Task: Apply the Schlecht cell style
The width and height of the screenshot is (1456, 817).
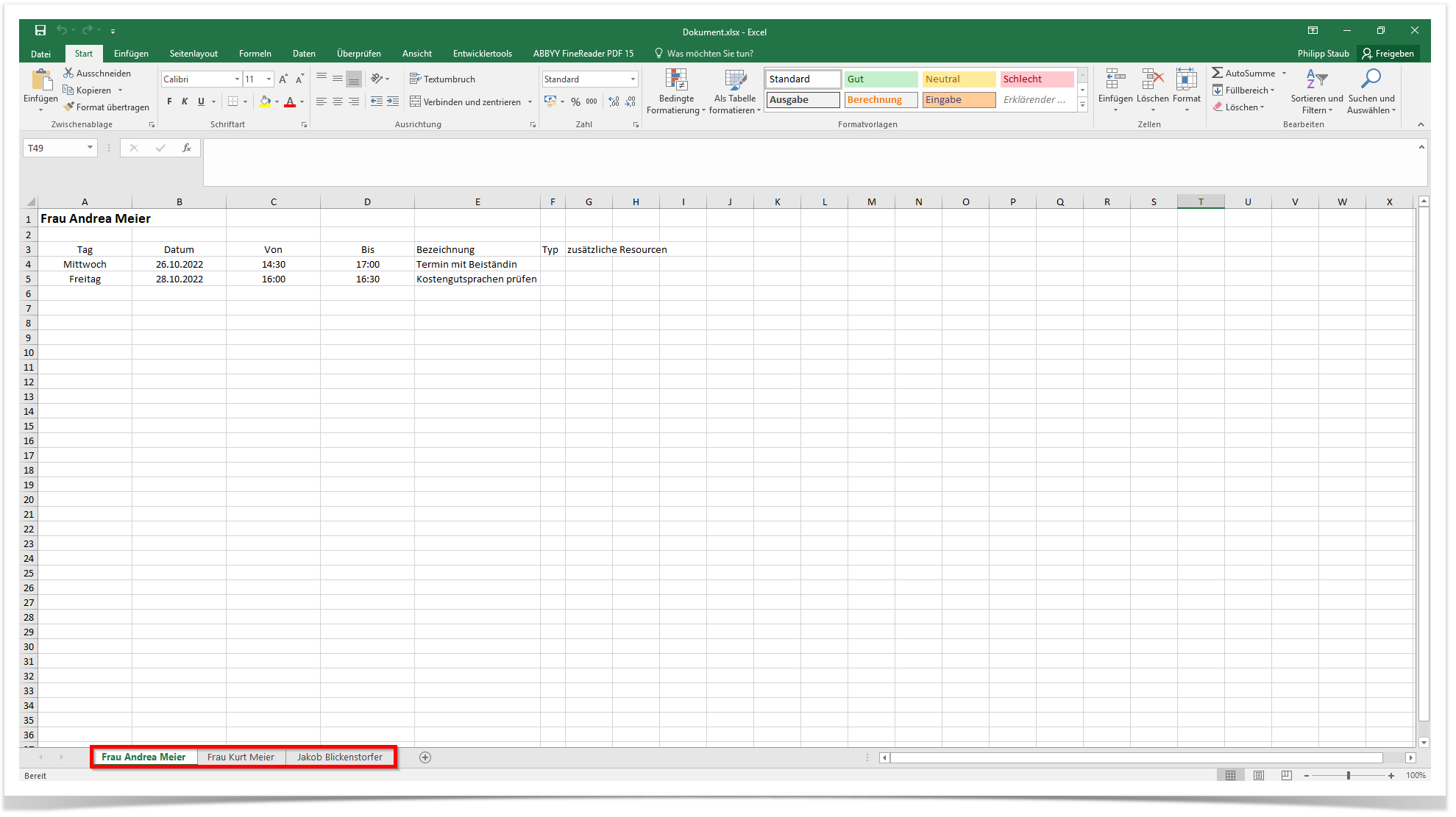Action: coord(1037,79)
